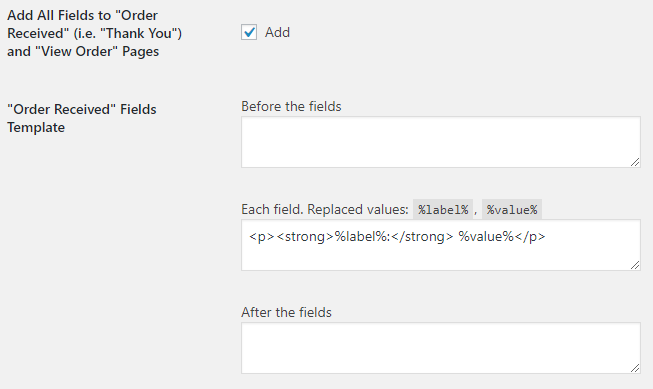Click the %value% code tag
Viewport: 653px width, 389px height.
[x=512, y=209]
